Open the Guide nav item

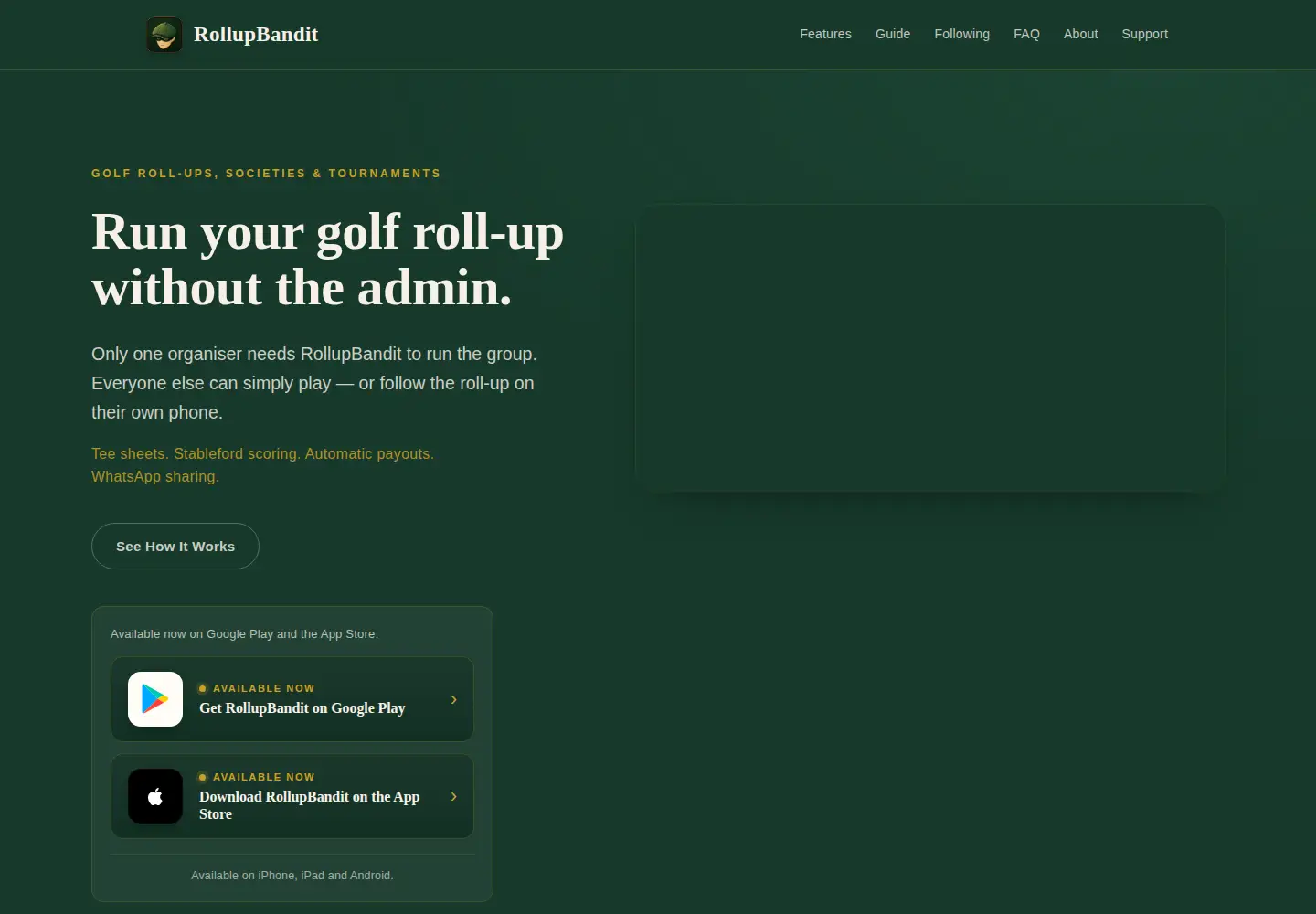(893, 34)
